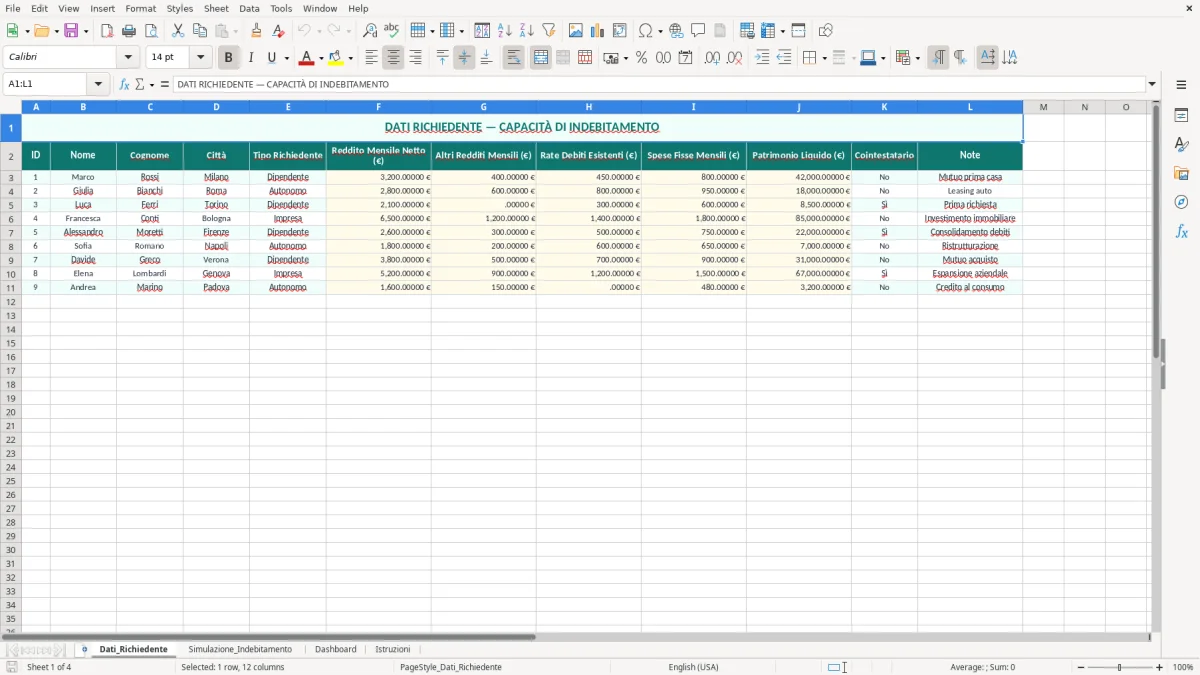The width and height of the screenshot is (1200, 675).
Task: Sort Ascending using A-Z icon
Action: [504, 31]
